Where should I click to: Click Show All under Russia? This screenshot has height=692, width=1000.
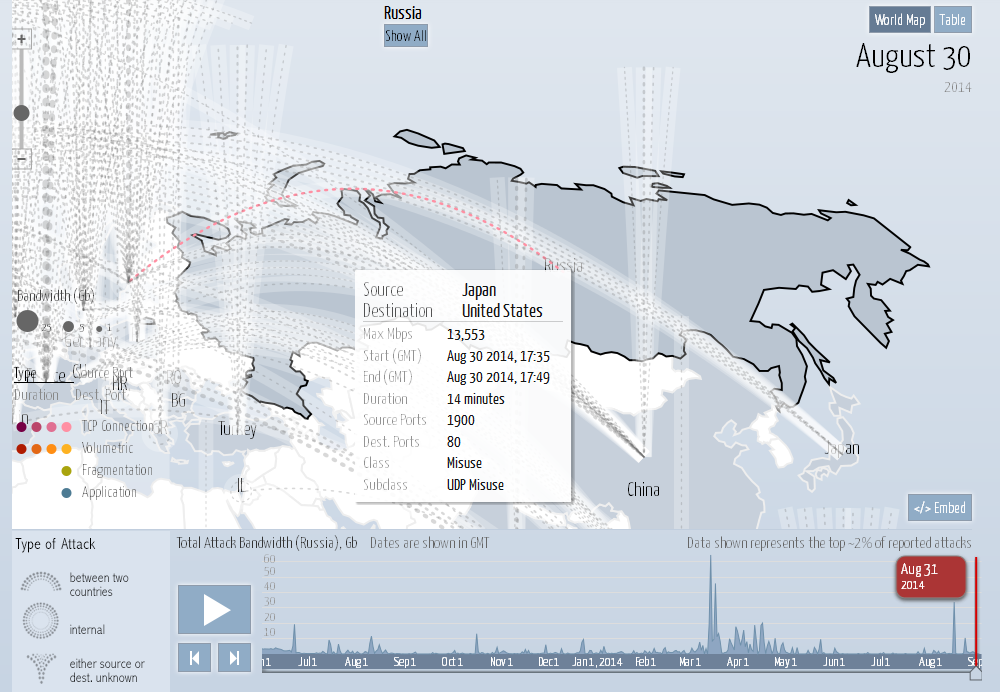pos(406,36)
